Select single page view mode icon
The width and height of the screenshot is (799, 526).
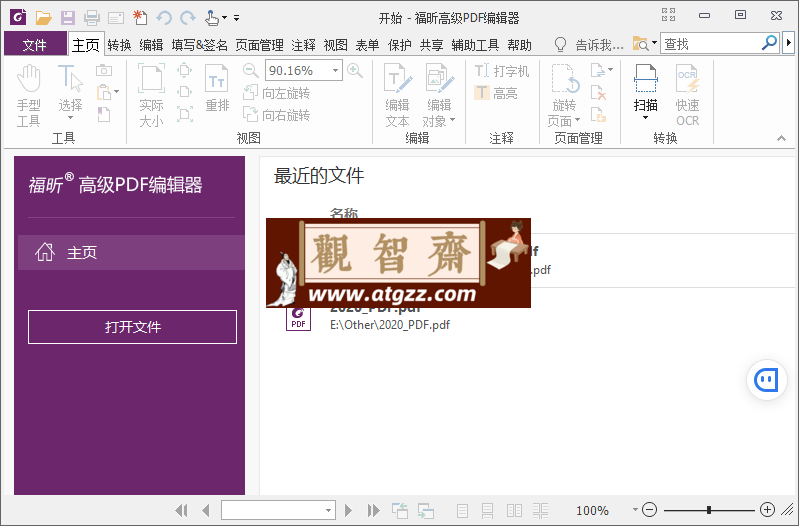tap(462, 510)
